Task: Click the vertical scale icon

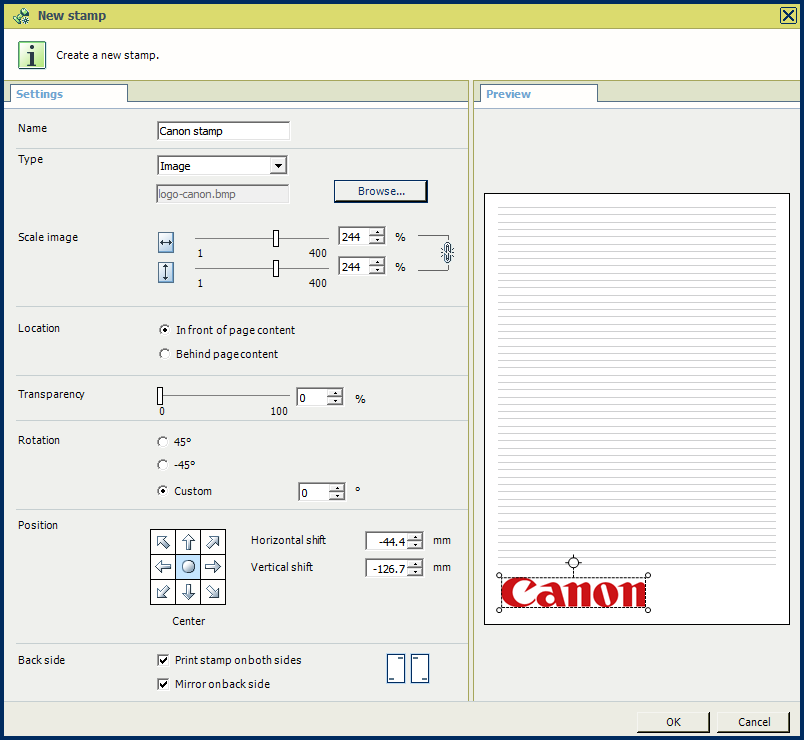Action: [x=166, y=272]
